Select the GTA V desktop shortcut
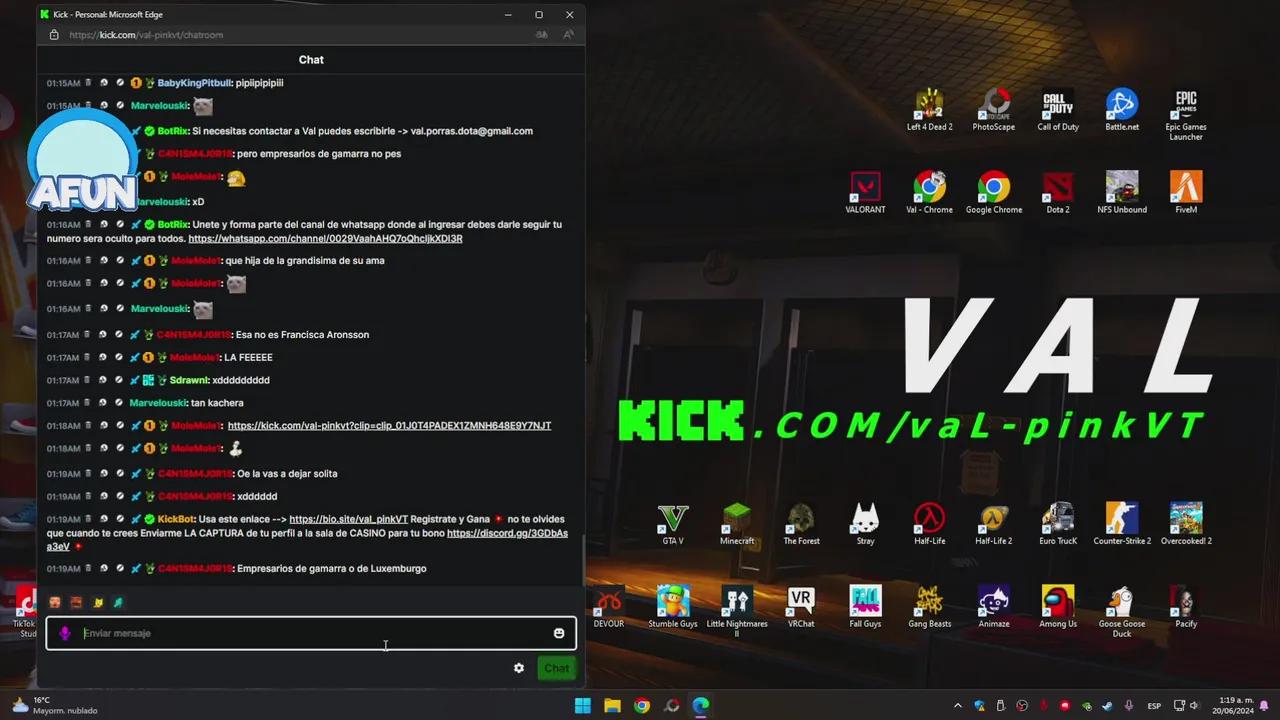1280x720 pixels. pyautogui.click(x=673, y=524)
